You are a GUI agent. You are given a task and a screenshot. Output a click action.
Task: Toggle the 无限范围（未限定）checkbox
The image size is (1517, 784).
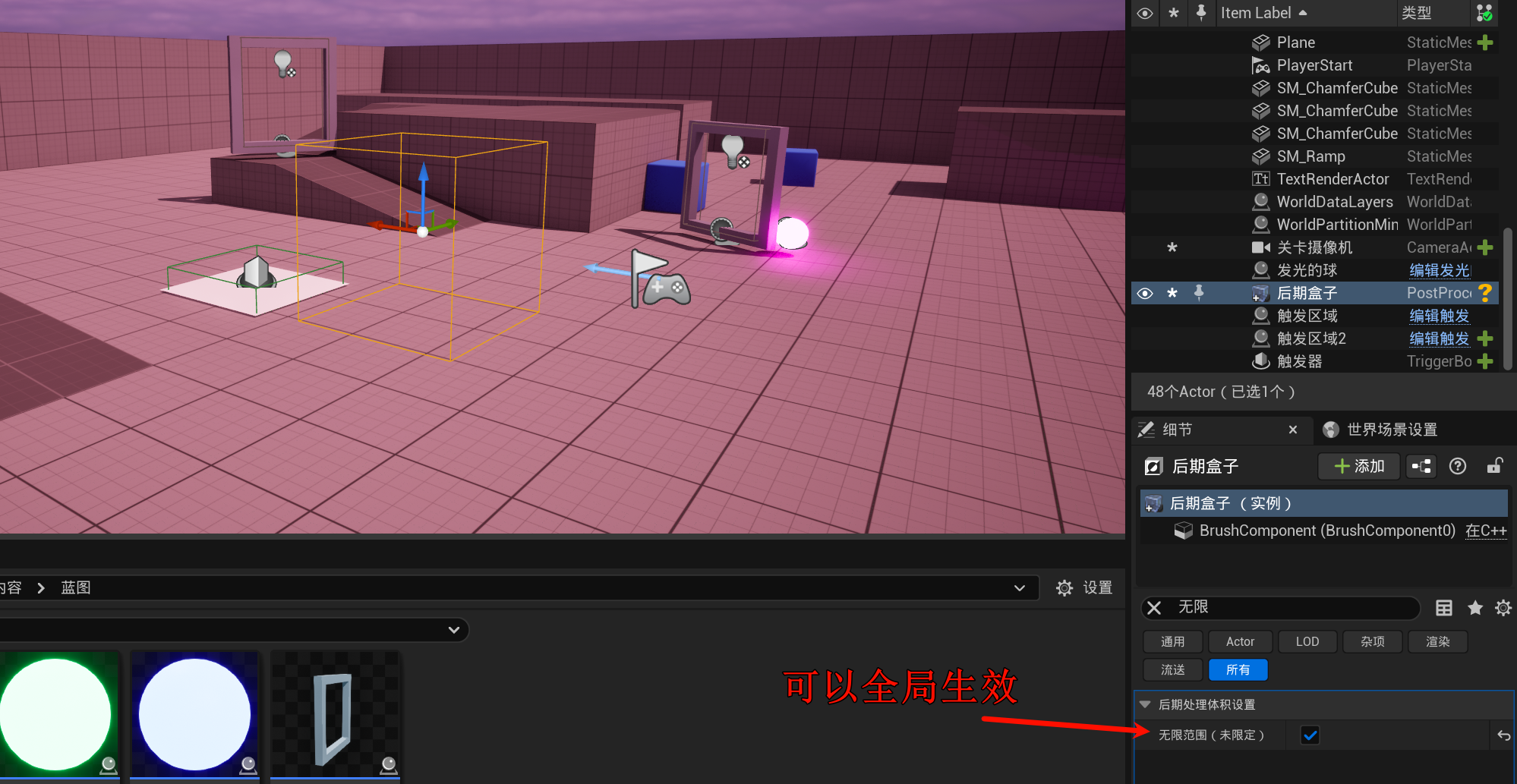pyautogui.click(x=1310, y=735)
